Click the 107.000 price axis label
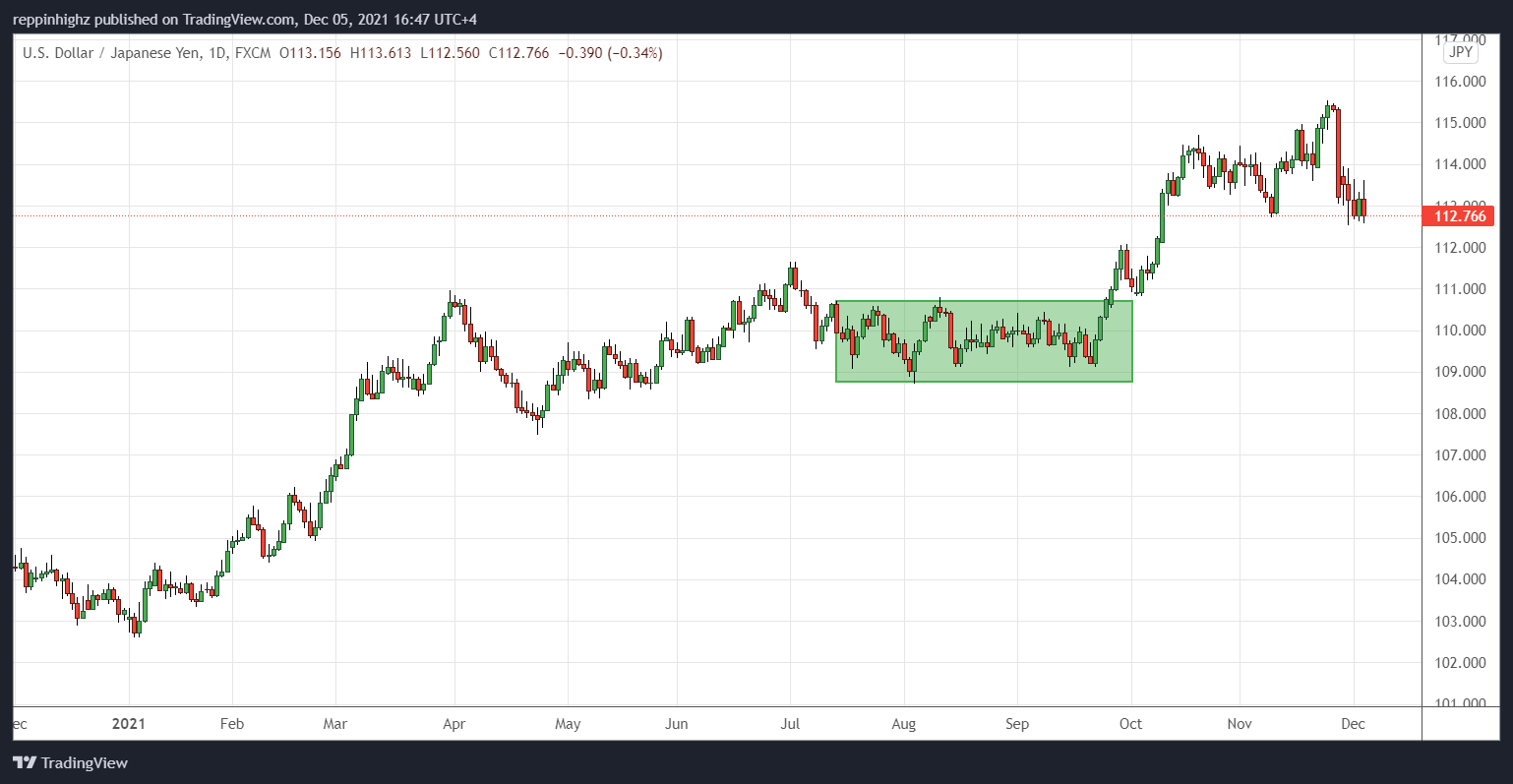 click(1460, 455)
